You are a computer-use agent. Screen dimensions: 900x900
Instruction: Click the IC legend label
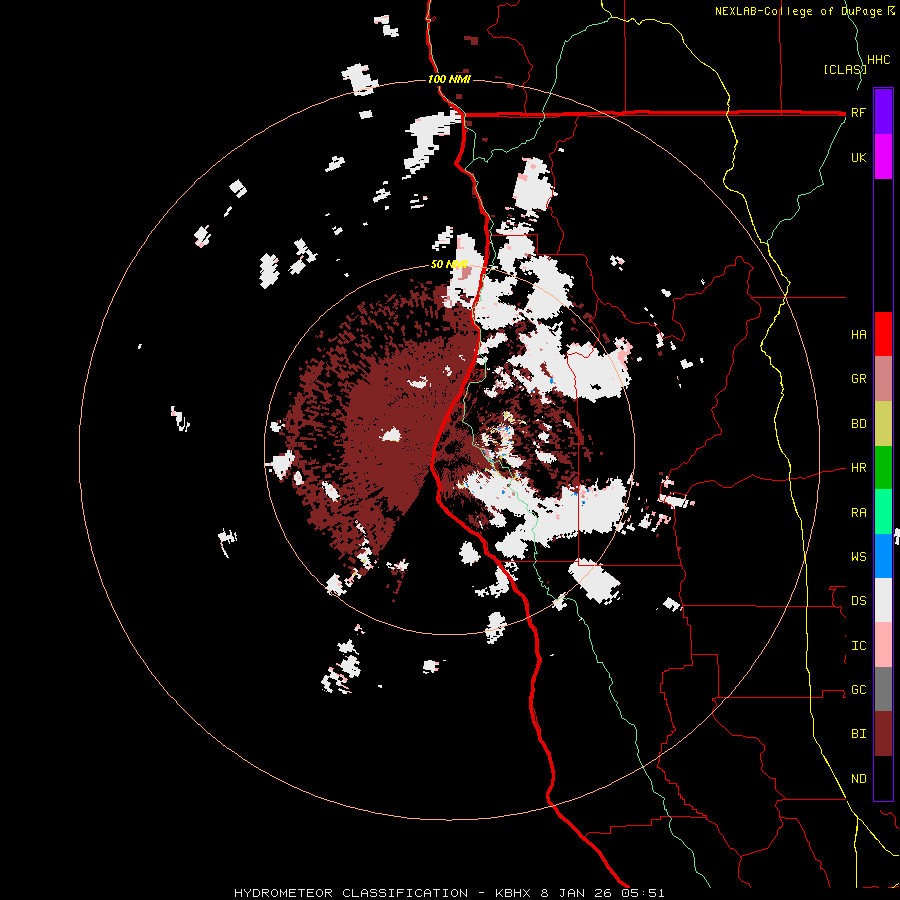(x=858, y=646)
